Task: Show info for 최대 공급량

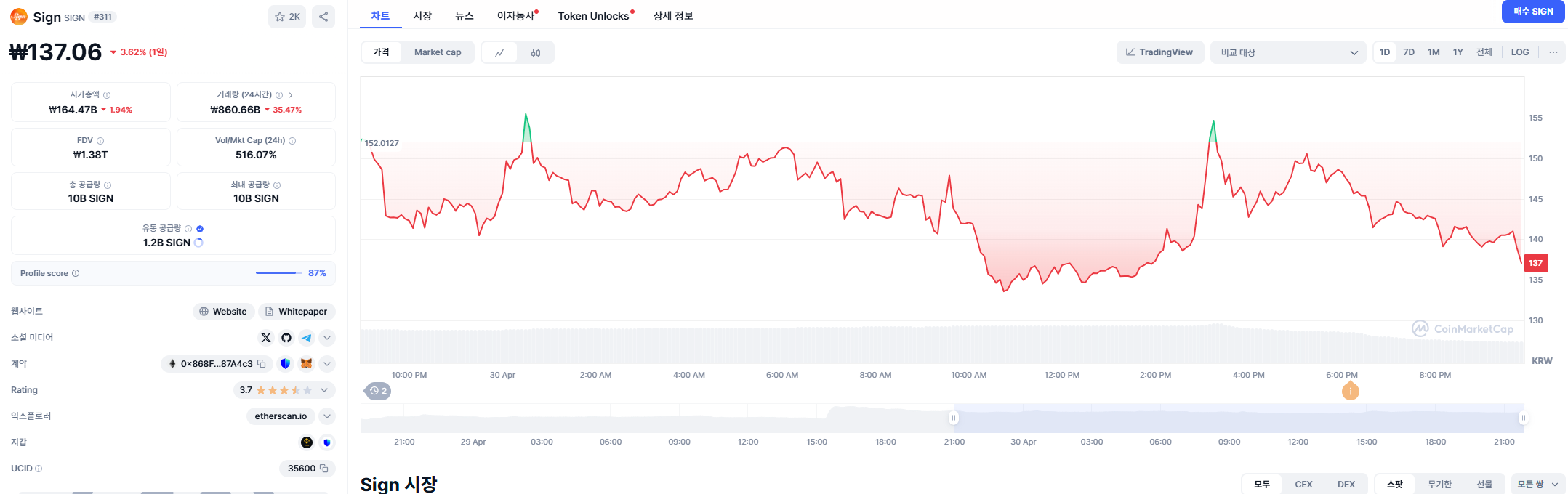Action: [x=277, y=185]
